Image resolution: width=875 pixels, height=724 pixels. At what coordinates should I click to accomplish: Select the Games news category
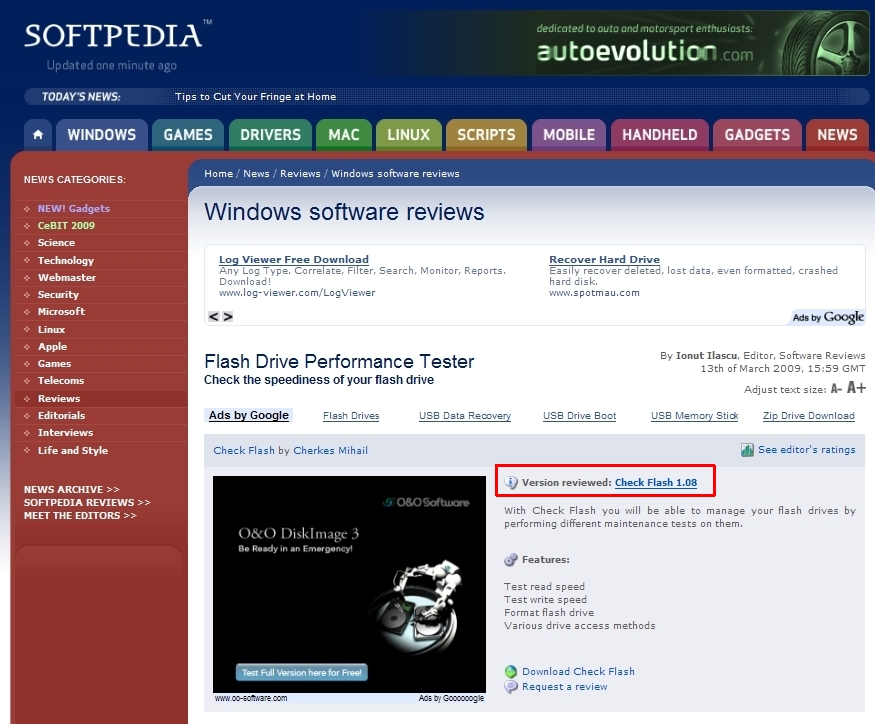point(54,363)
